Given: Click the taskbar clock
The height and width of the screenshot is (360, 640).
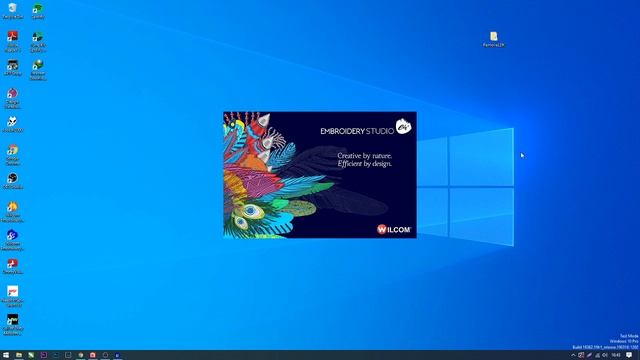Looking at the screenshot, I should (x=616, y=355).
